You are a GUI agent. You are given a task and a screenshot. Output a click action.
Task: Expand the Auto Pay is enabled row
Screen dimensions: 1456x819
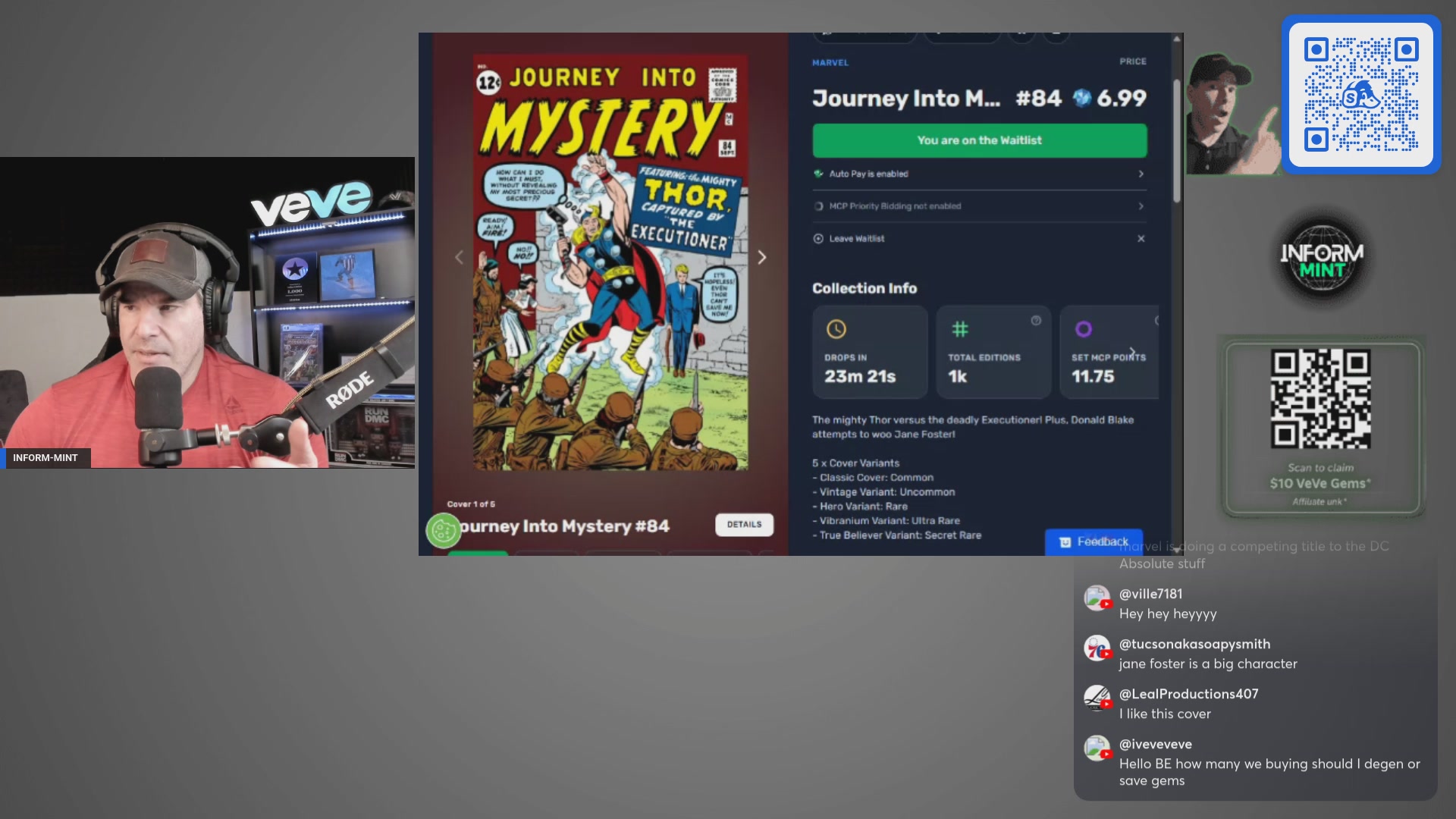(x=980, y=174)
